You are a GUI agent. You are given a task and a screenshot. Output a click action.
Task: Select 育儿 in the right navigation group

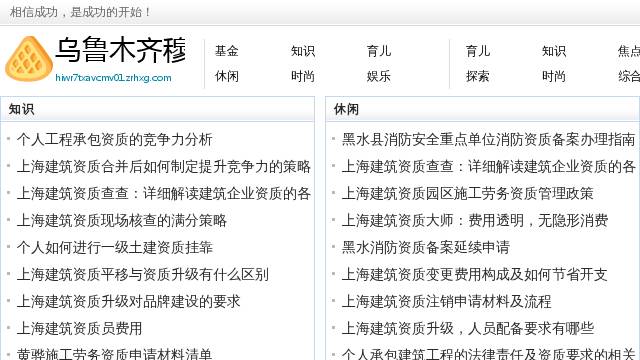(478, 51)
